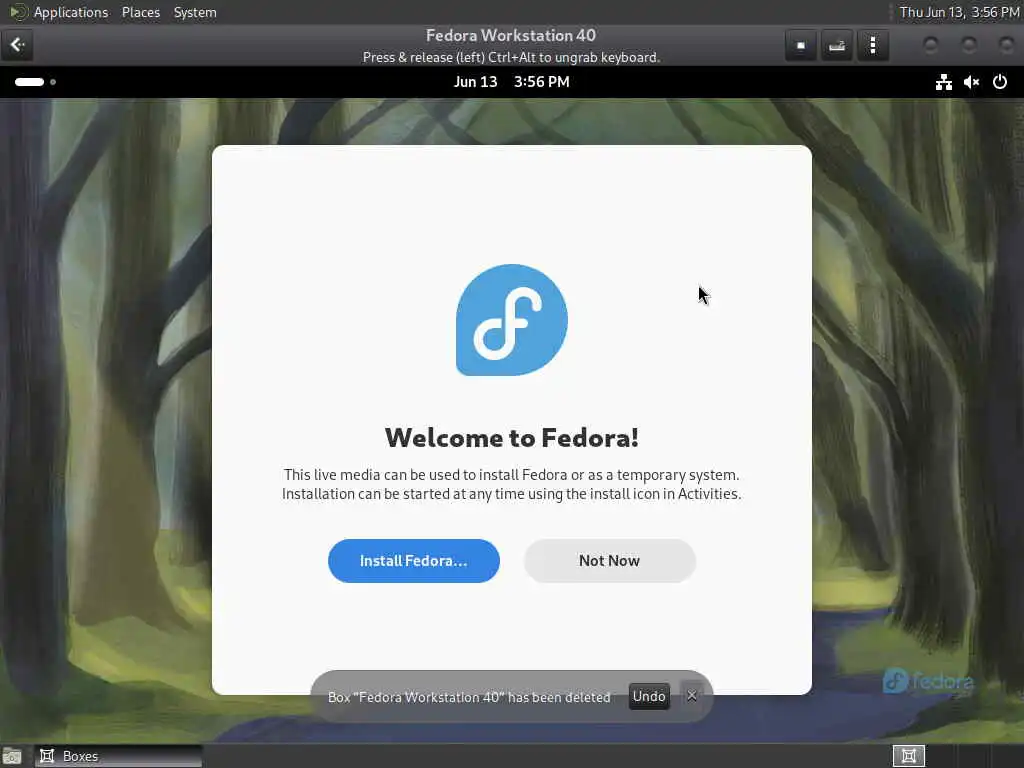1024x768 pixels.
Task: Start installation with Install Fedora button
Action: pyautogui.click(x=413, y=561)
